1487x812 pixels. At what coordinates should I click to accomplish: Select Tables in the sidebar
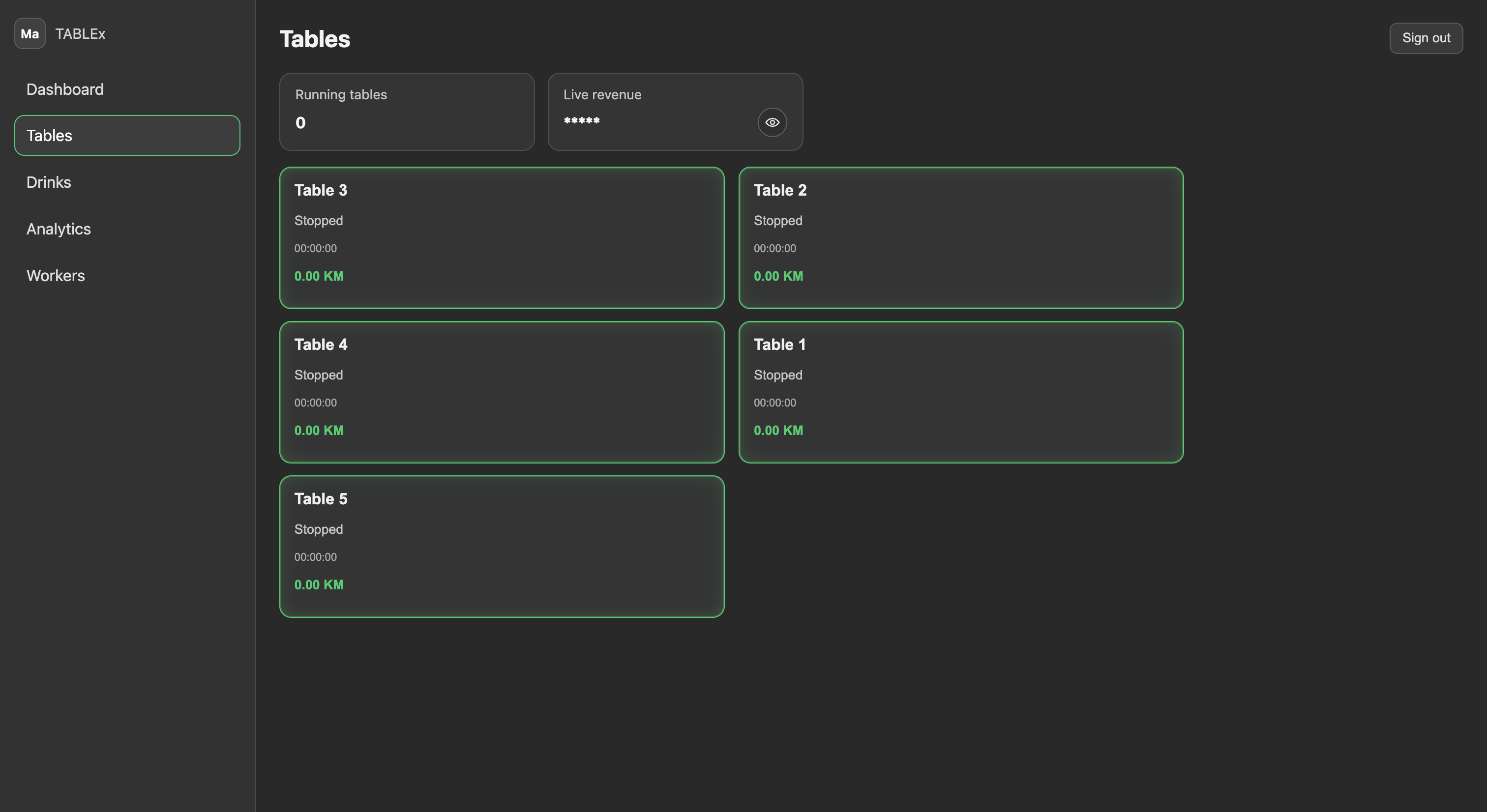(x=127, y=136)
